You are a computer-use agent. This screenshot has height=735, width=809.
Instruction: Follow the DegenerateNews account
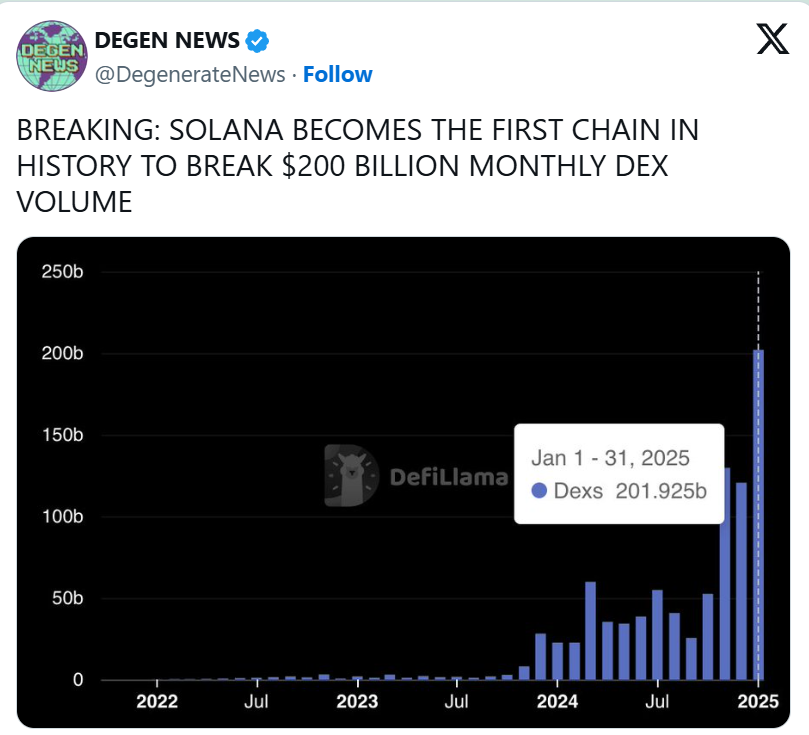(x=337, y=74)
